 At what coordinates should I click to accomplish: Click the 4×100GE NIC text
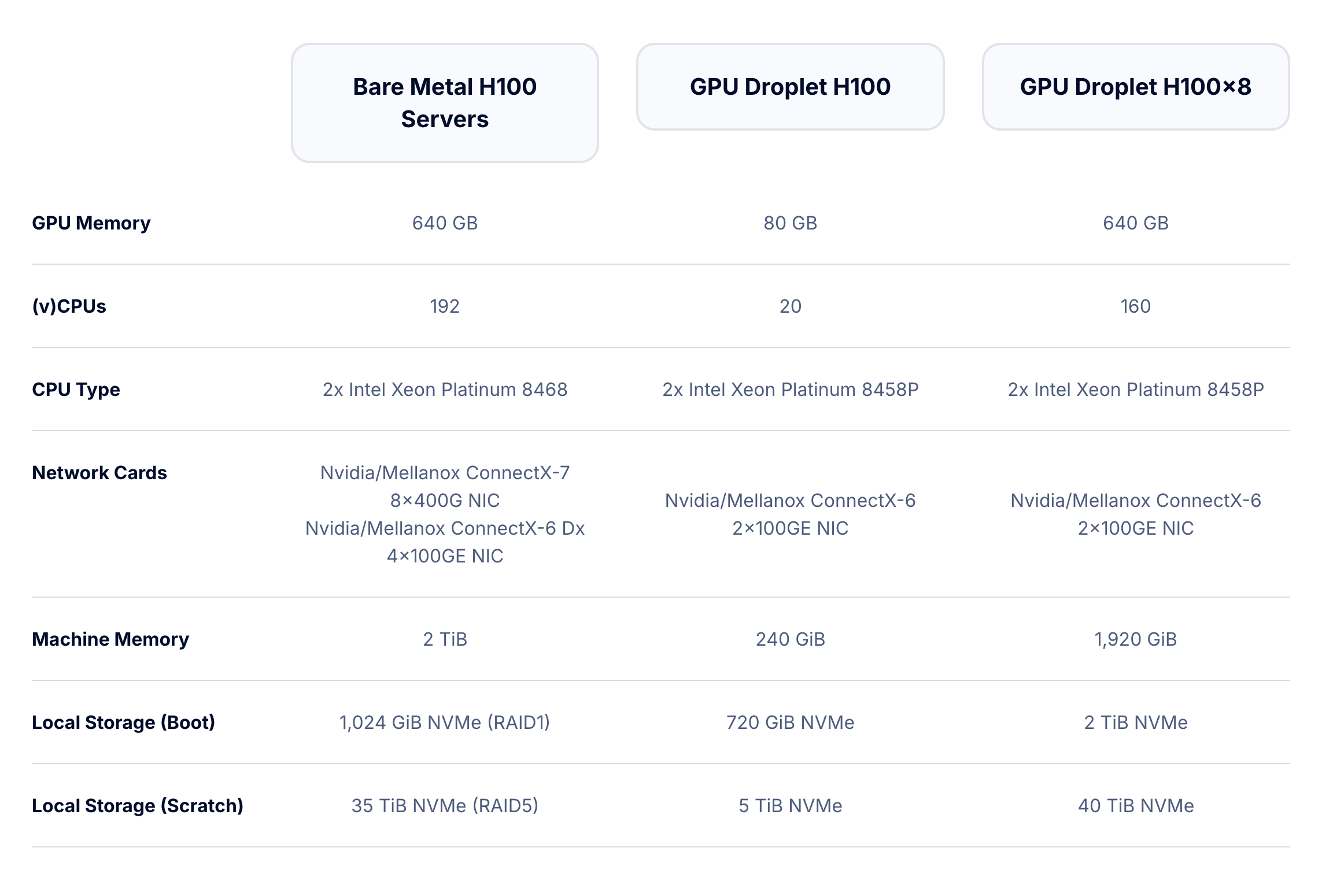[445, 556]
